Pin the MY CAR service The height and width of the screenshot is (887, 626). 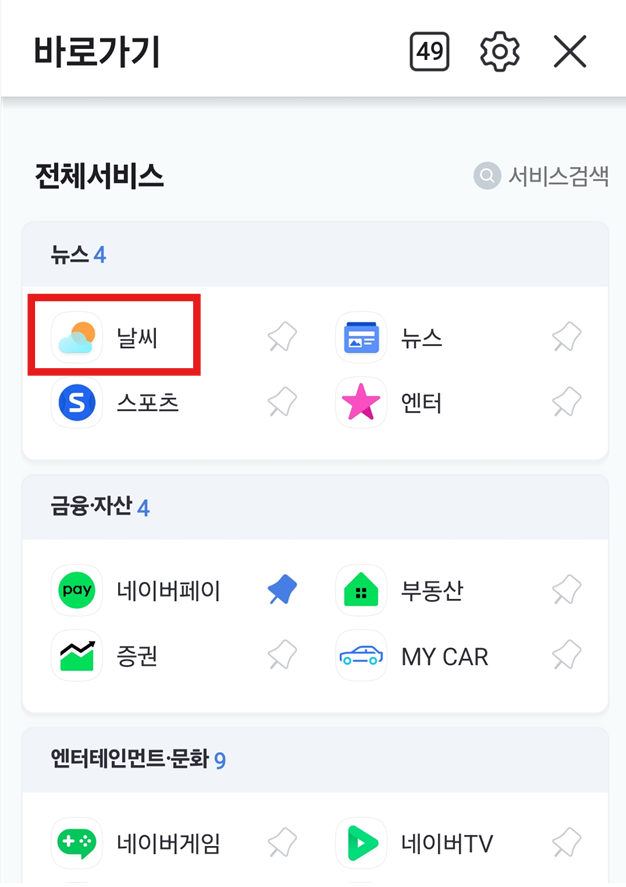click(x=565, y=656)
